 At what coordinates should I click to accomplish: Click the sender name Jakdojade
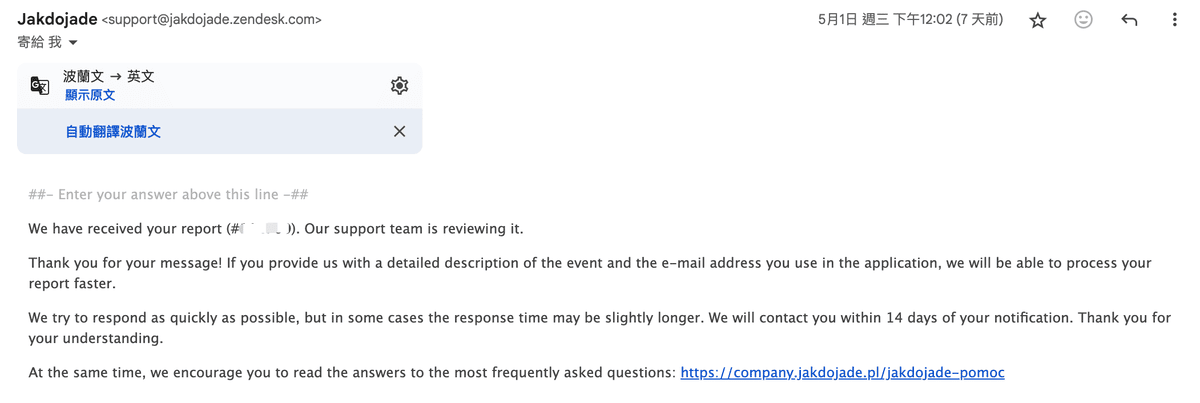[x=57, y=19]
